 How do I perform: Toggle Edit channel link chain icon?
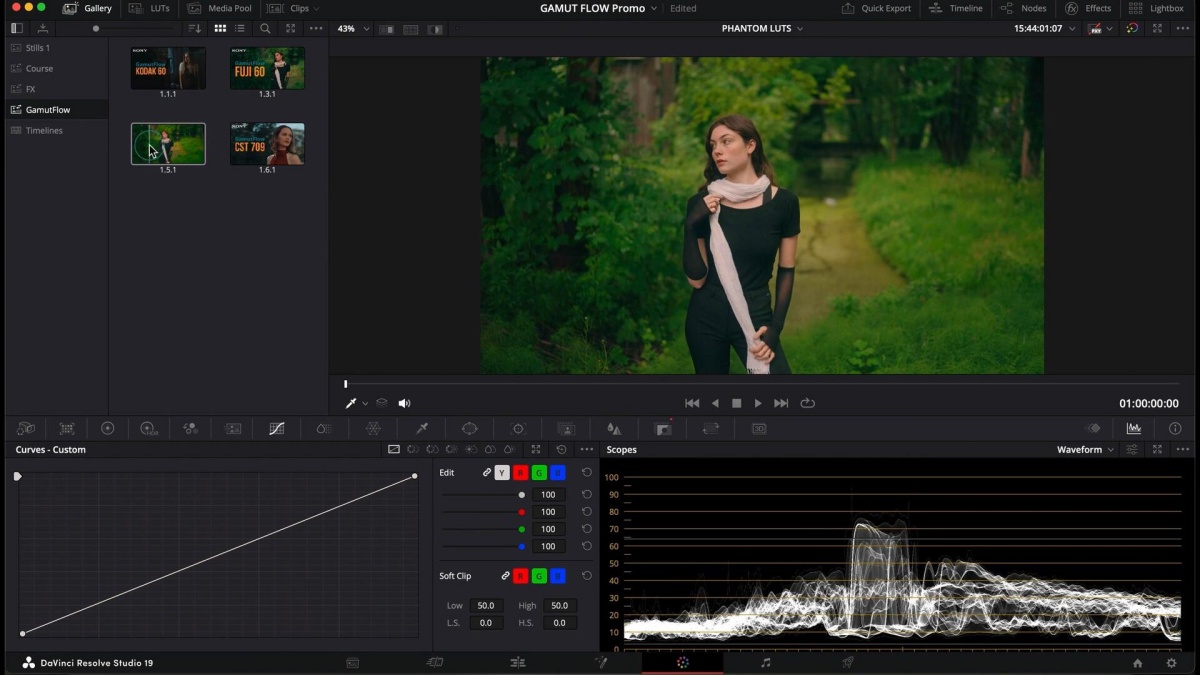(x=487, y=473)
